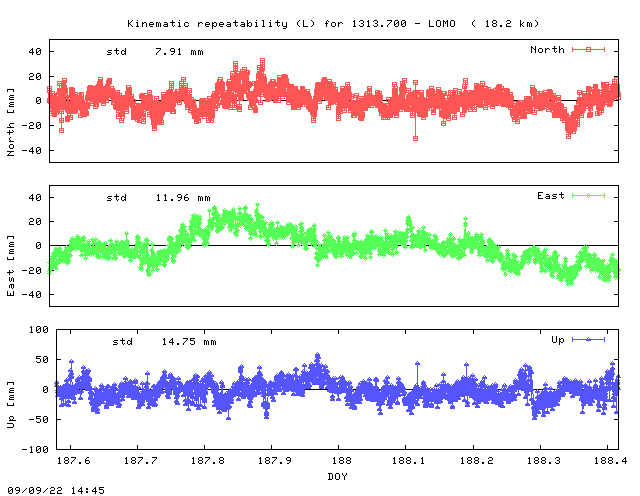
Task: Click the timestamp '09/09/22 14:45'
Action: (x=56, y=490)
